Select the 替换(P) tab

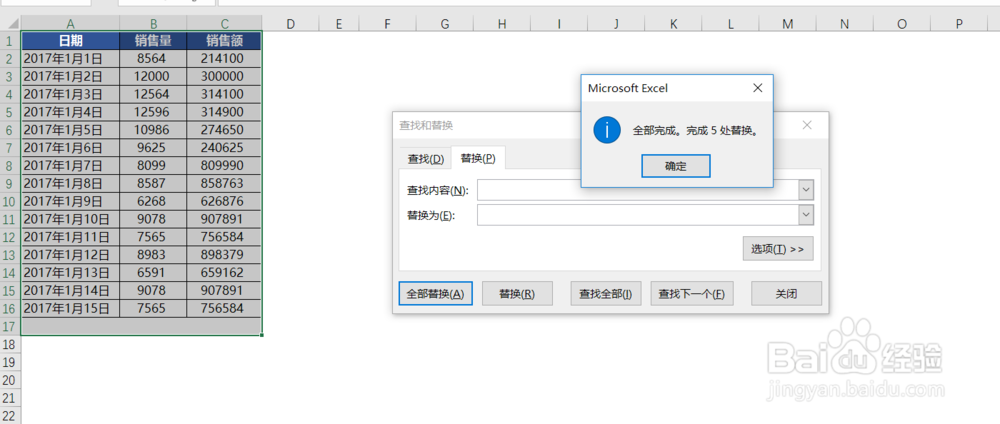click(478, 158)
